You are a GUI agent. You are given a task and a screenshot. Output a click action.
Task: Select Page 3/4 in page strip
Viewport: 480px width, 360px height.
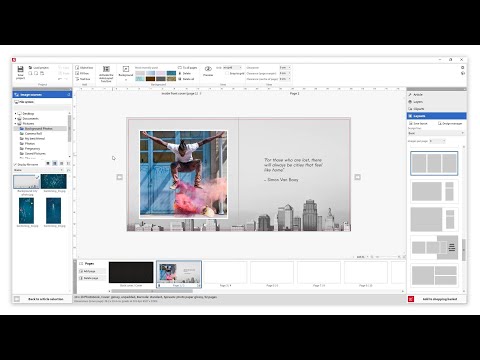coord(225,274)
